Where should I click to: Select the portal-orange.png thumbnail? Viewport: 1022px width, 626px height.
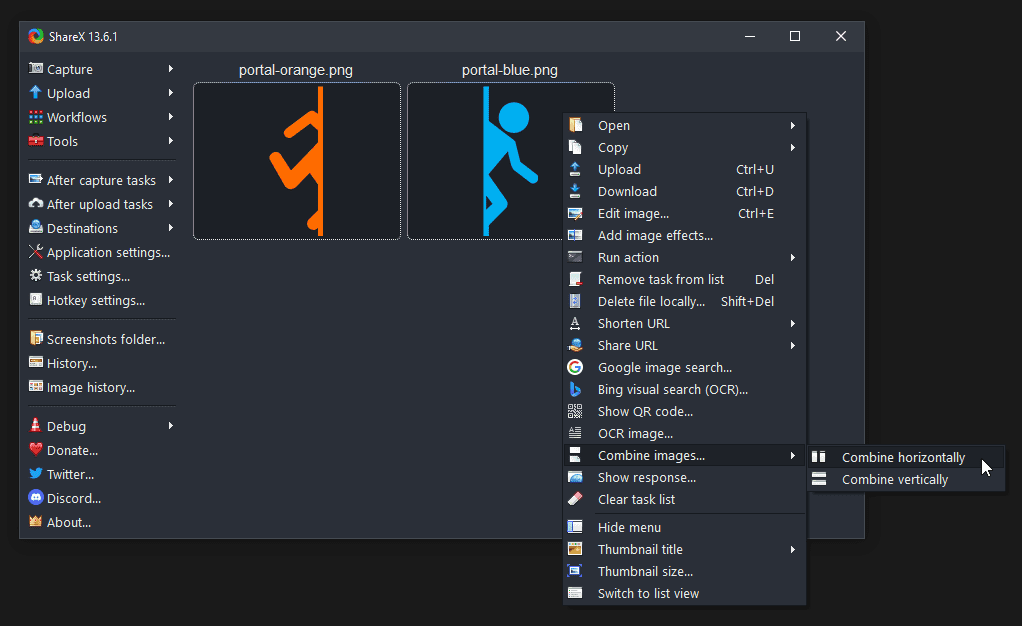point(296,161)
